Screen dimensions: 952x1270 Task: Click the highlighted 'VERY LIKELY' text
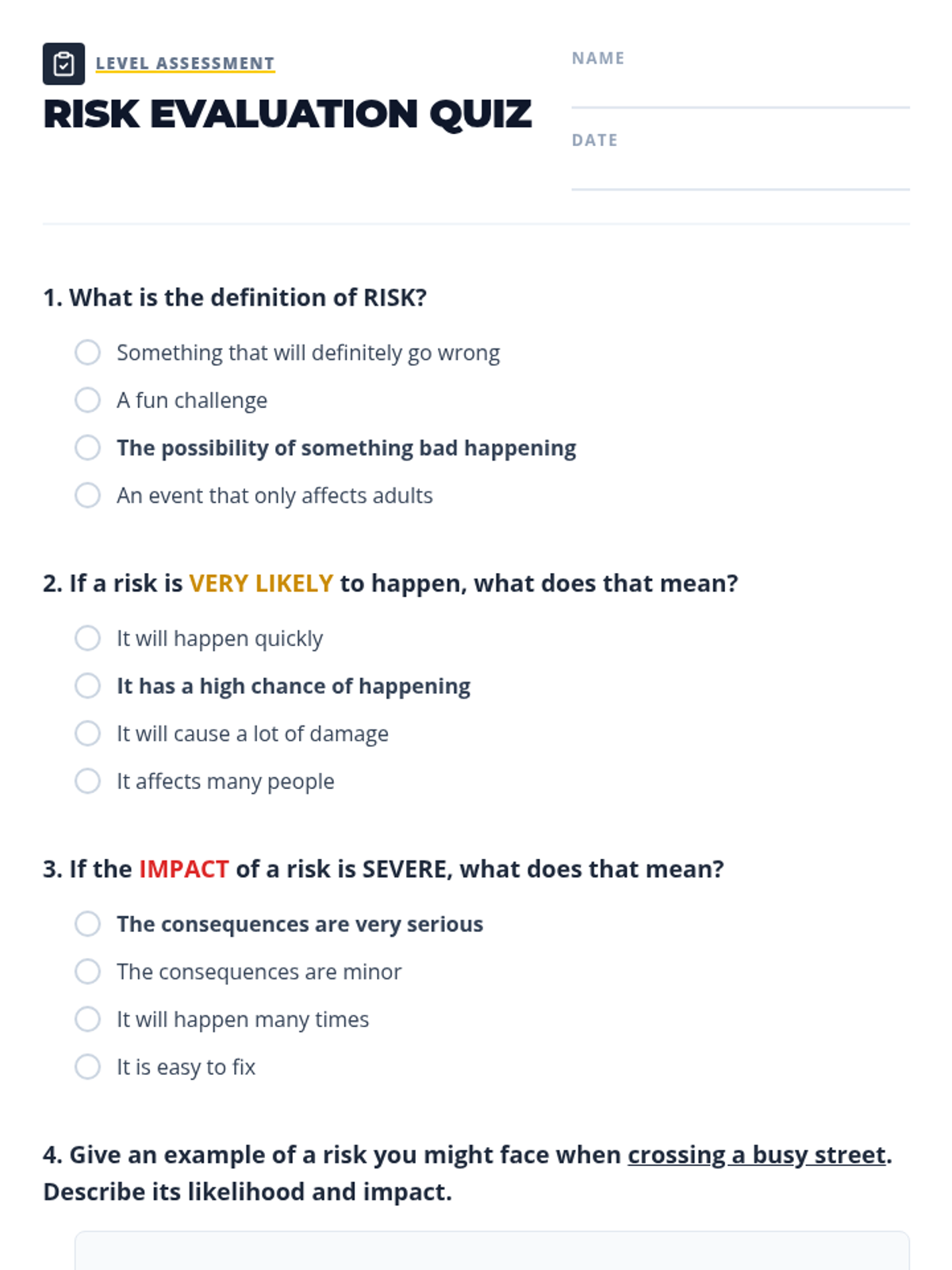[x=261, y=583]
